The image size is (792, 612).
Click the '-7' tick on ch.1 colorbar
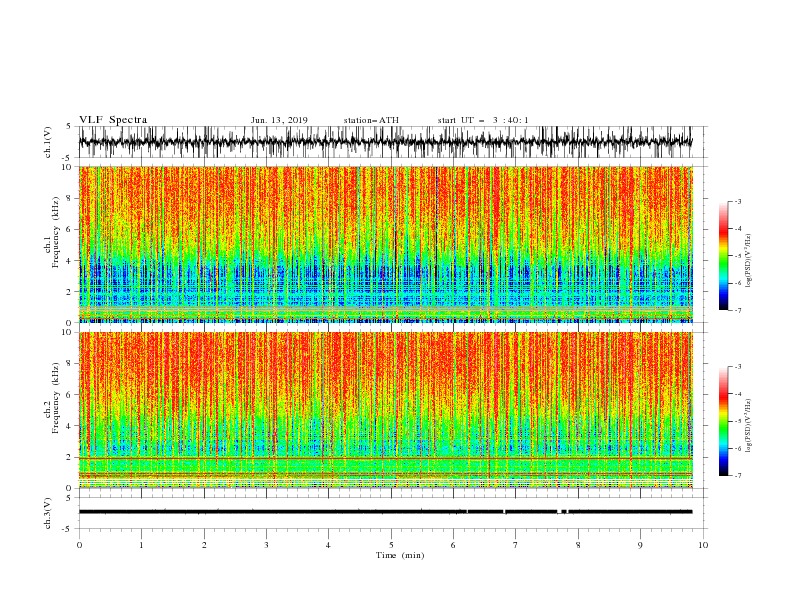[x=737, y=311]
